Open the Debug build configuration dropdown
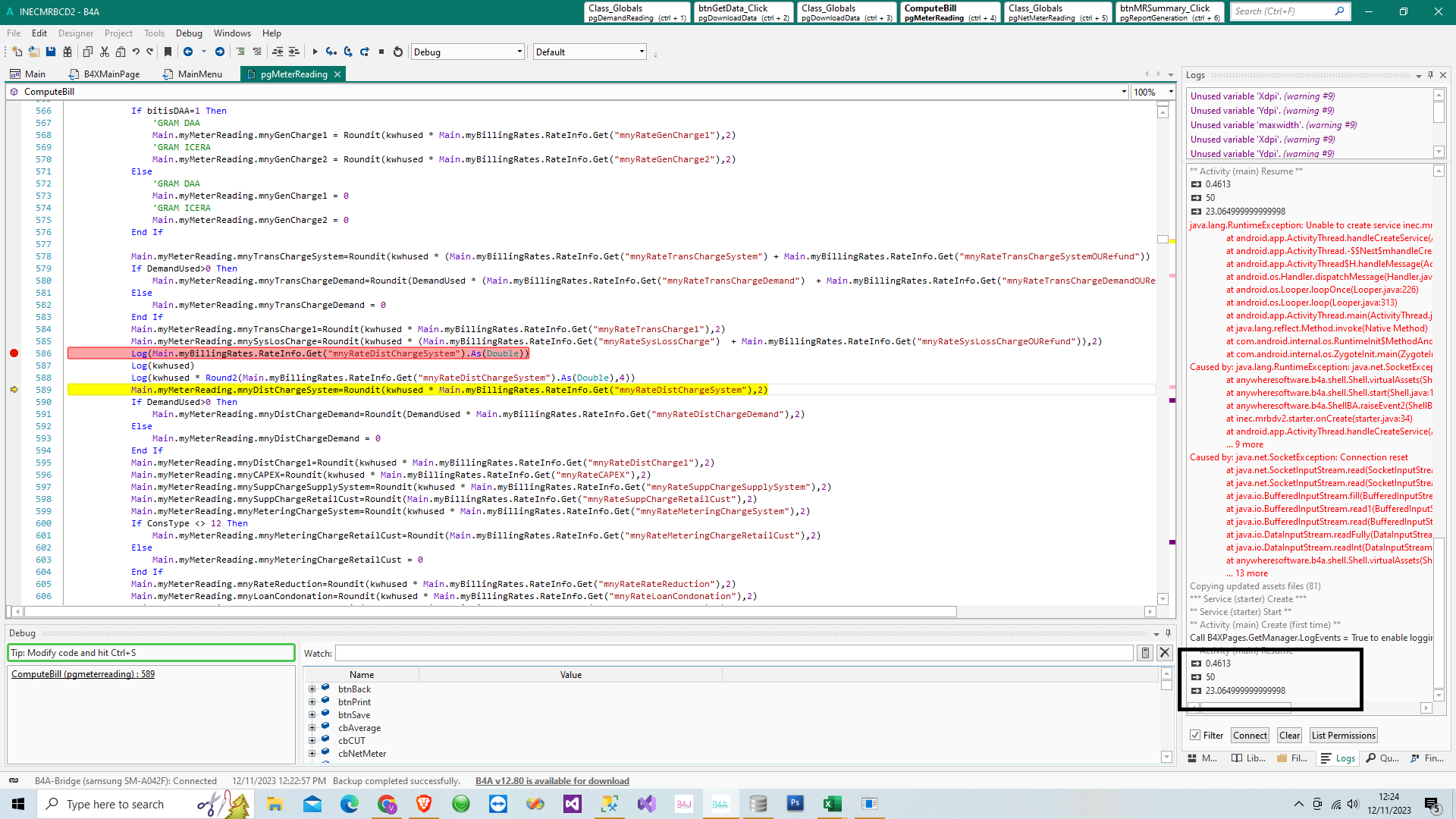This screenshot has height=819, width=1456. (x=519, y=52)
